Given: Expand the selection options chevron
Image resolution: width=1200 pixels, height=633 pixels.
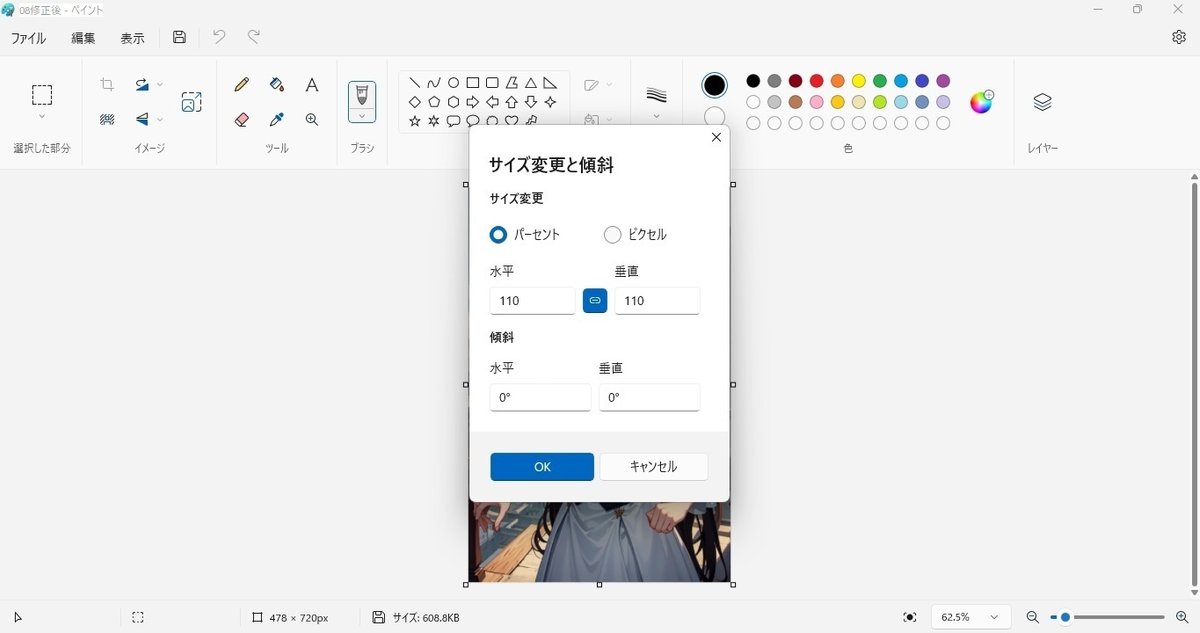Looking at the screenshot, I should (x=42, y=117).
